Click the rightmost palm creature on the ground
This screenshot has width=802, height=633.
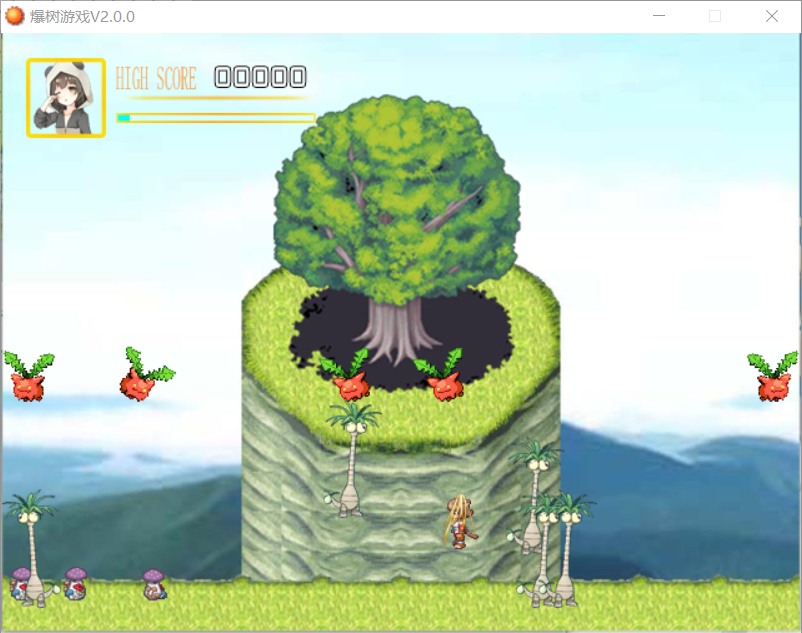tap(568, 550)
